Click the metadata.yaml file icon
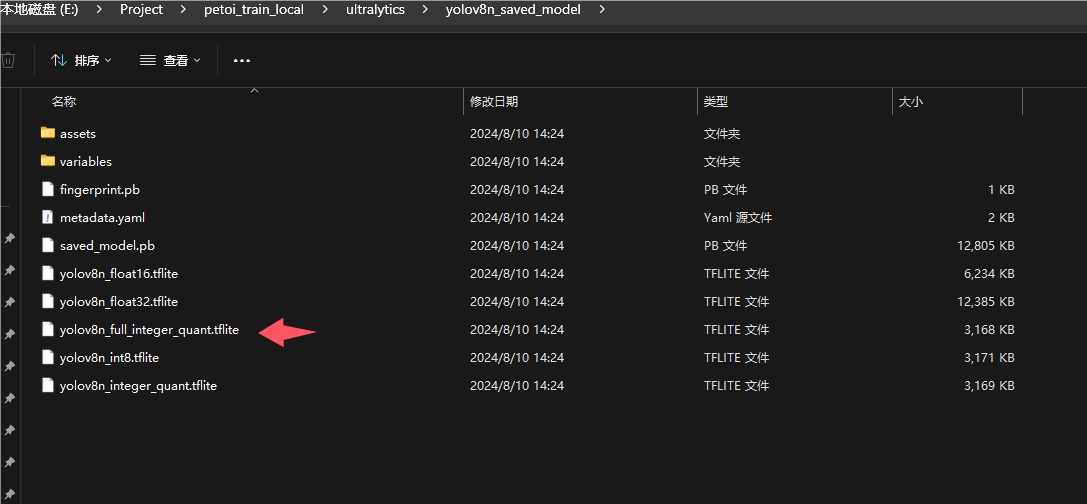 [47, 217]
